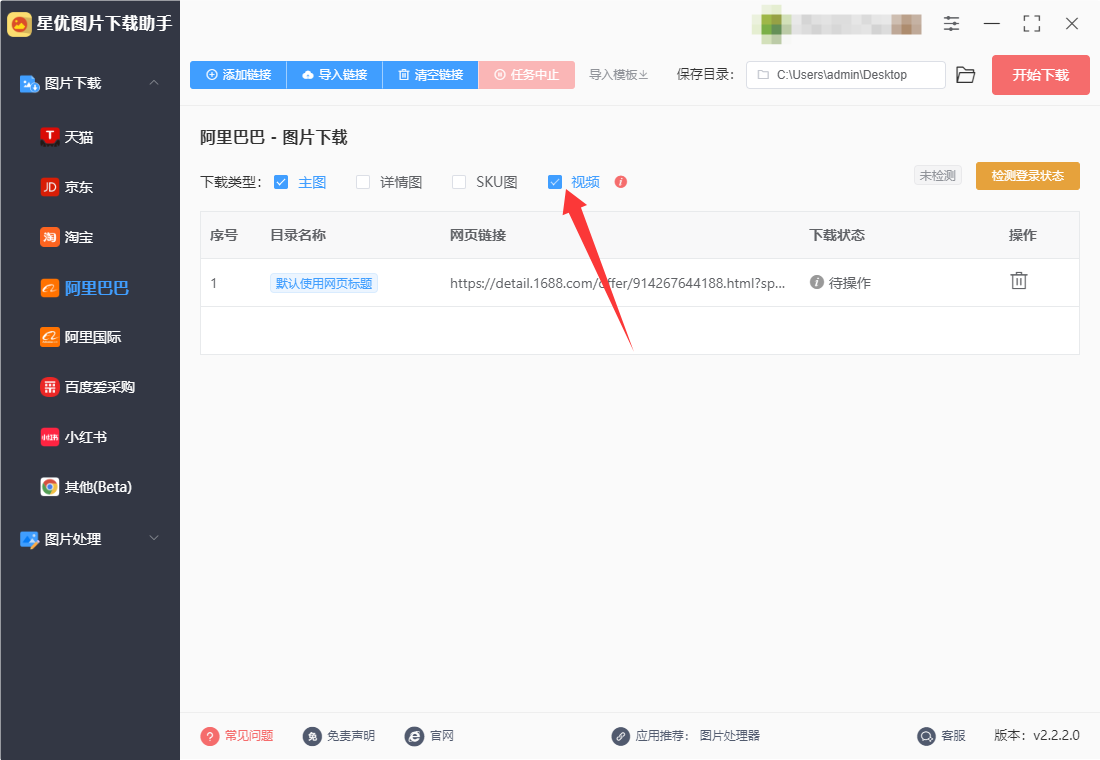Click the 待操作 status text in row 1

(x=850, y=283)
